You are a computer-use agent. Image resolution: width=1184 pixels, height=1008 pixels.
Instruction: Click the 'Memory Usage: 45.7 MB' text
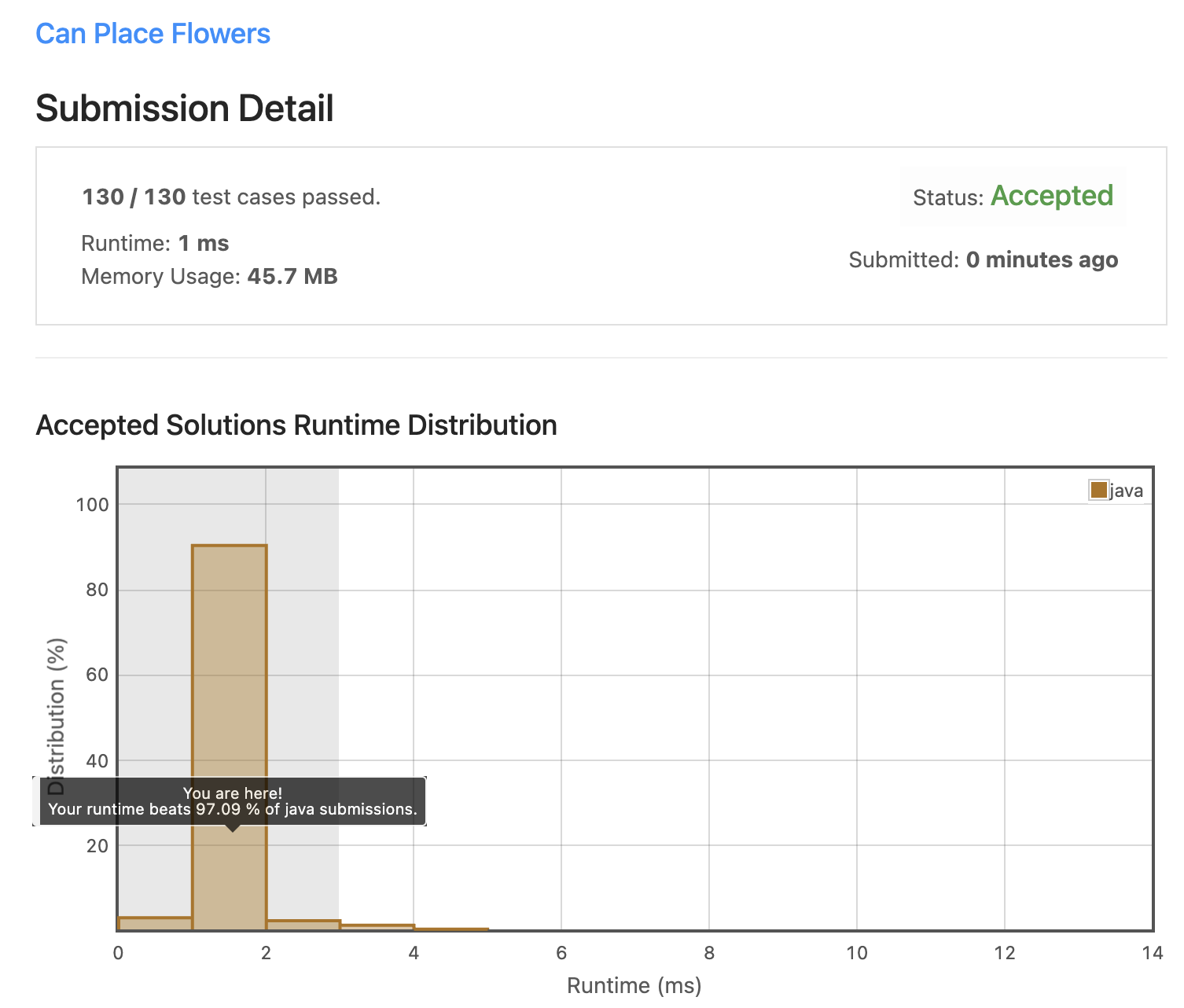pyautogui.click(x=209, y=276)
